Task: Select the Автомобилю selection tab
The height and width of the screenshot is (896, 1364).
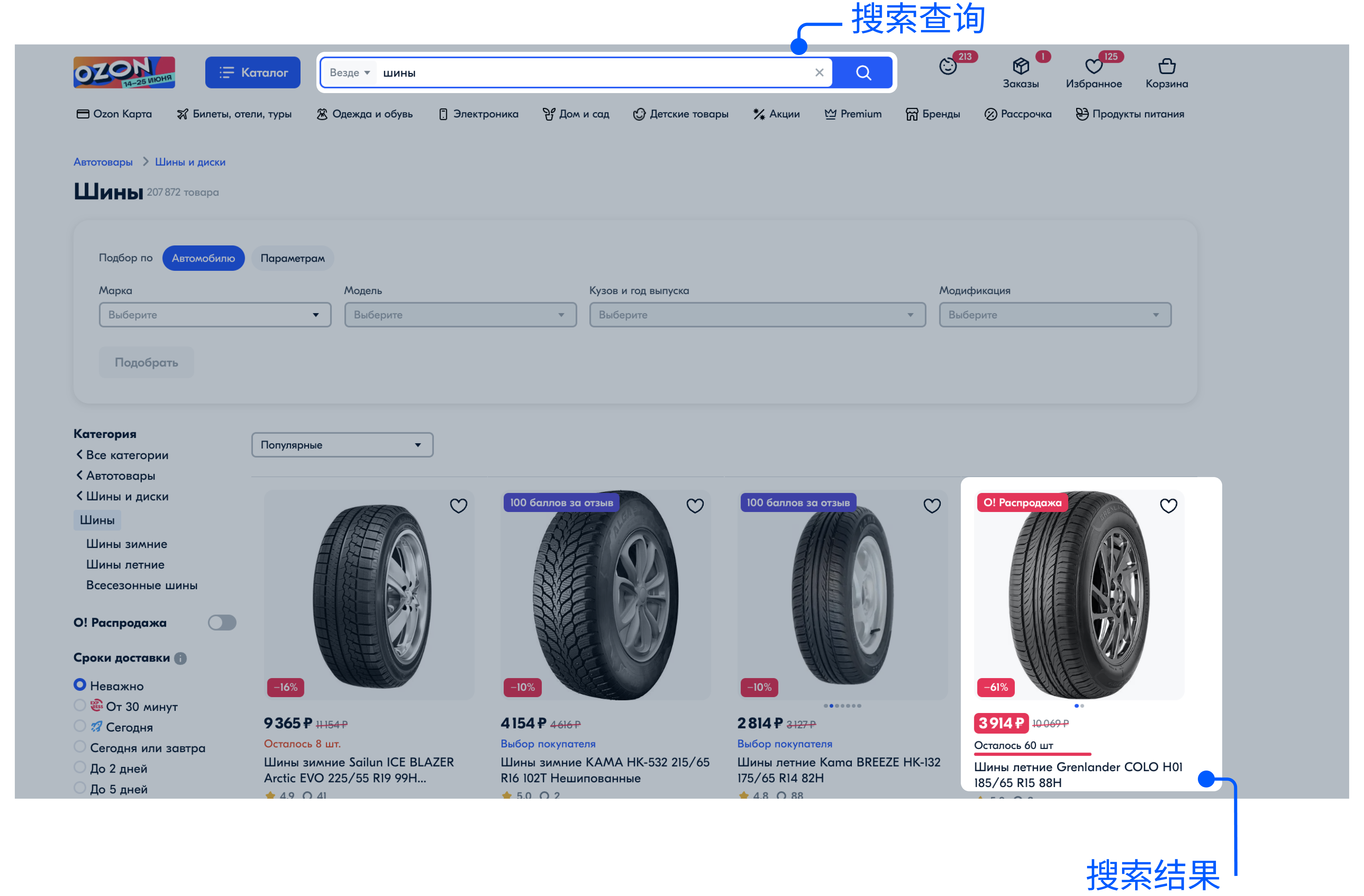Action: click(x=204, y=258)
